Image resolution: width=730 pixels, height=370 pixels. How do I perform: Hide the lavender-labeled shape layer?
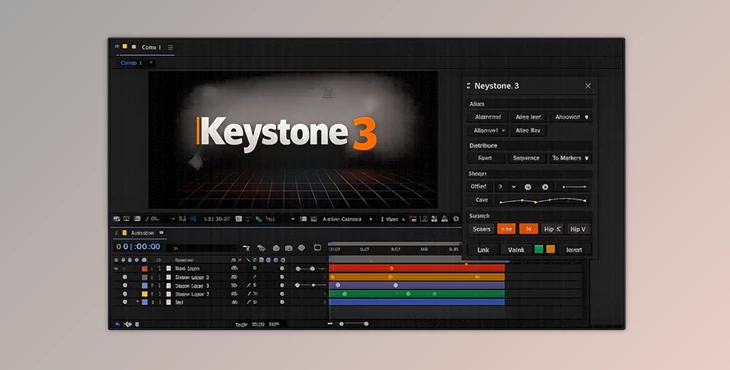125,286
